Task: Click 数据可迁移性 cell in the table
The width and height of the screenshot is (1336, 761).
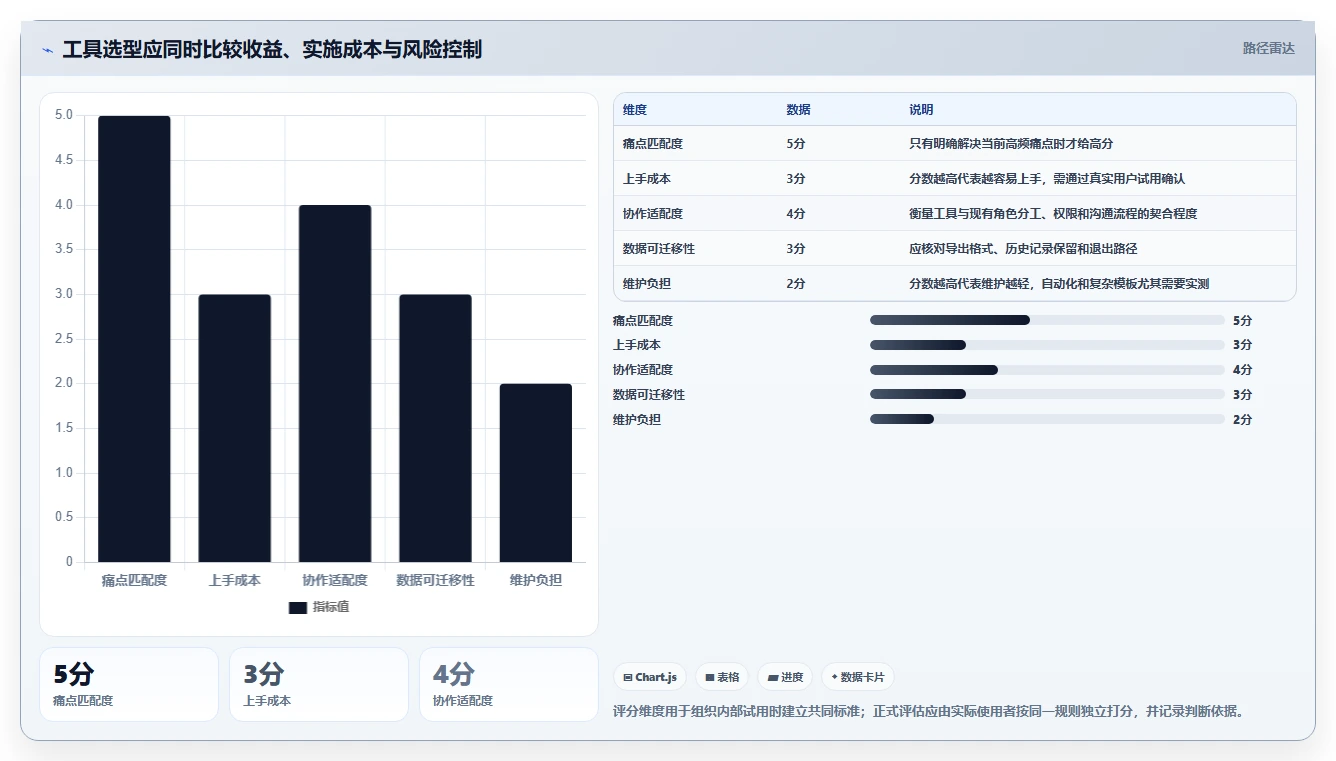Action: pyautogui.click(x=659, y=249)
